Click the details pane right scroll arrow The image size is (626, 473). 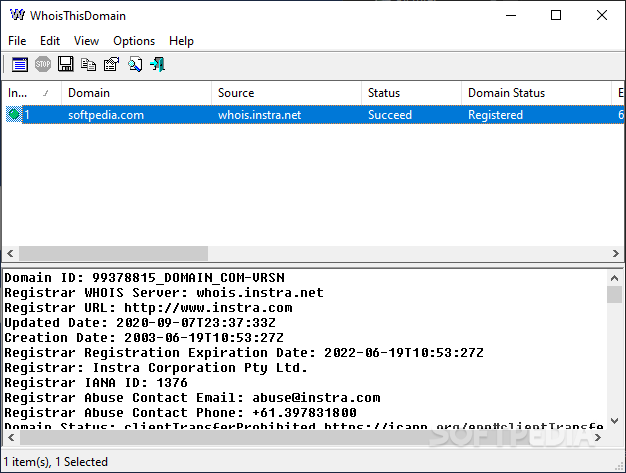pyautogui.click(x=598, y=437)
